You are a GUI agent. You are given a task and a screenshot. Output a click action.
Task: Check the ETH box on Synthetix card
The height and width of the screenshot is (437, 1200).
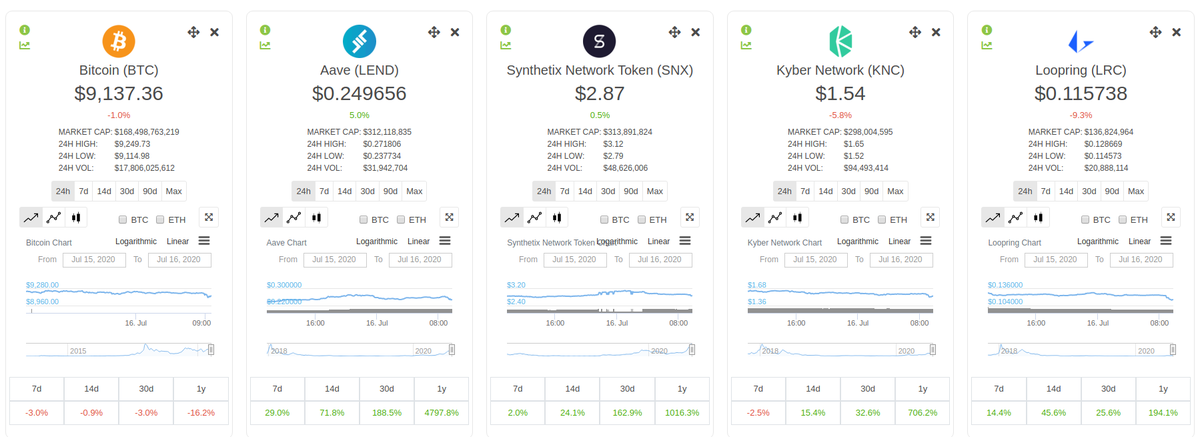641,219
